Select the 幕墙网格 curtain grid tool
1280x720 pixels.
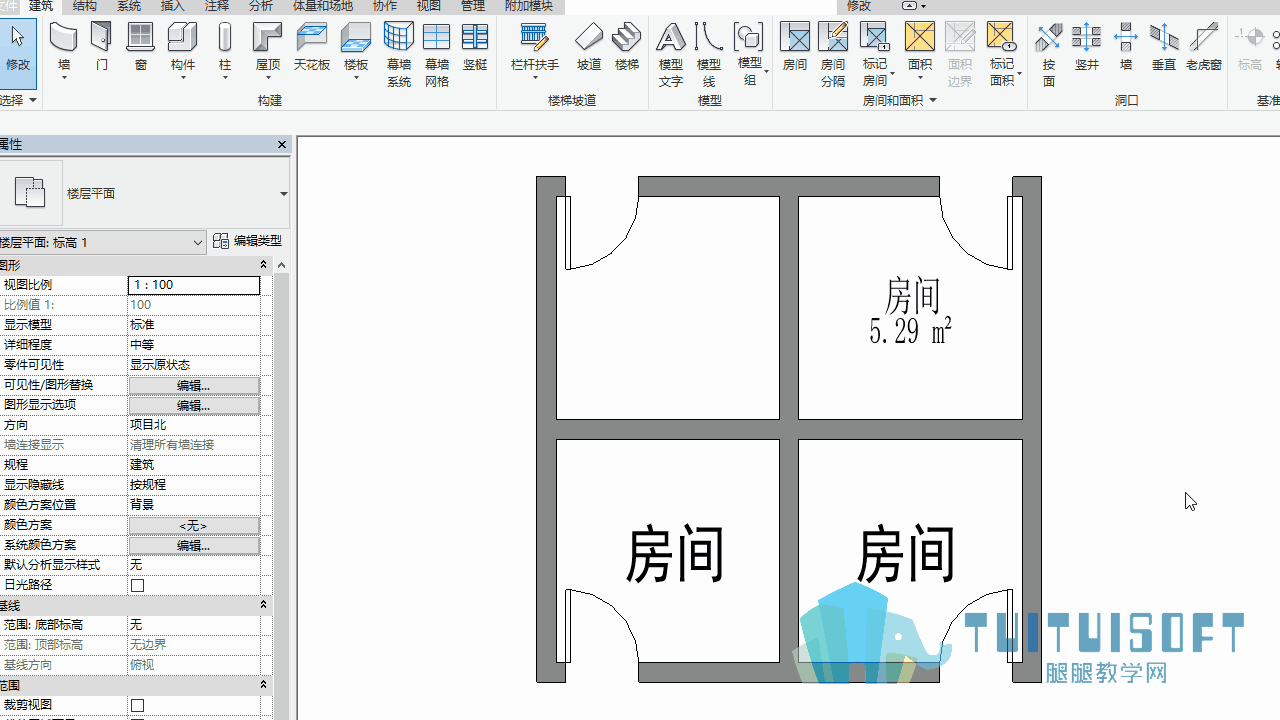coord(437,54)
